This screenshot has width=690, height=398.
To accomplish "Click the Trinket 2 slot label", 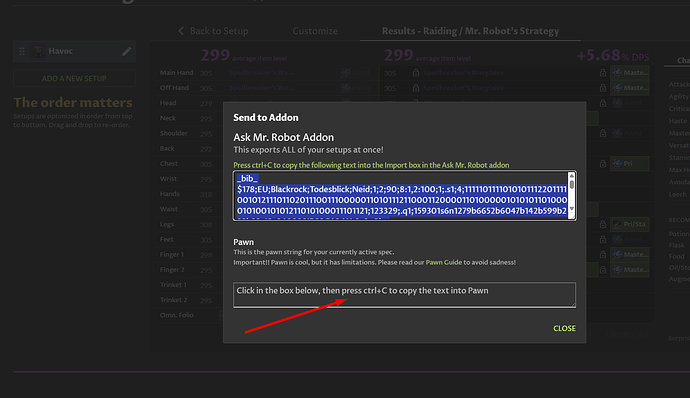I will pos(173,300).
